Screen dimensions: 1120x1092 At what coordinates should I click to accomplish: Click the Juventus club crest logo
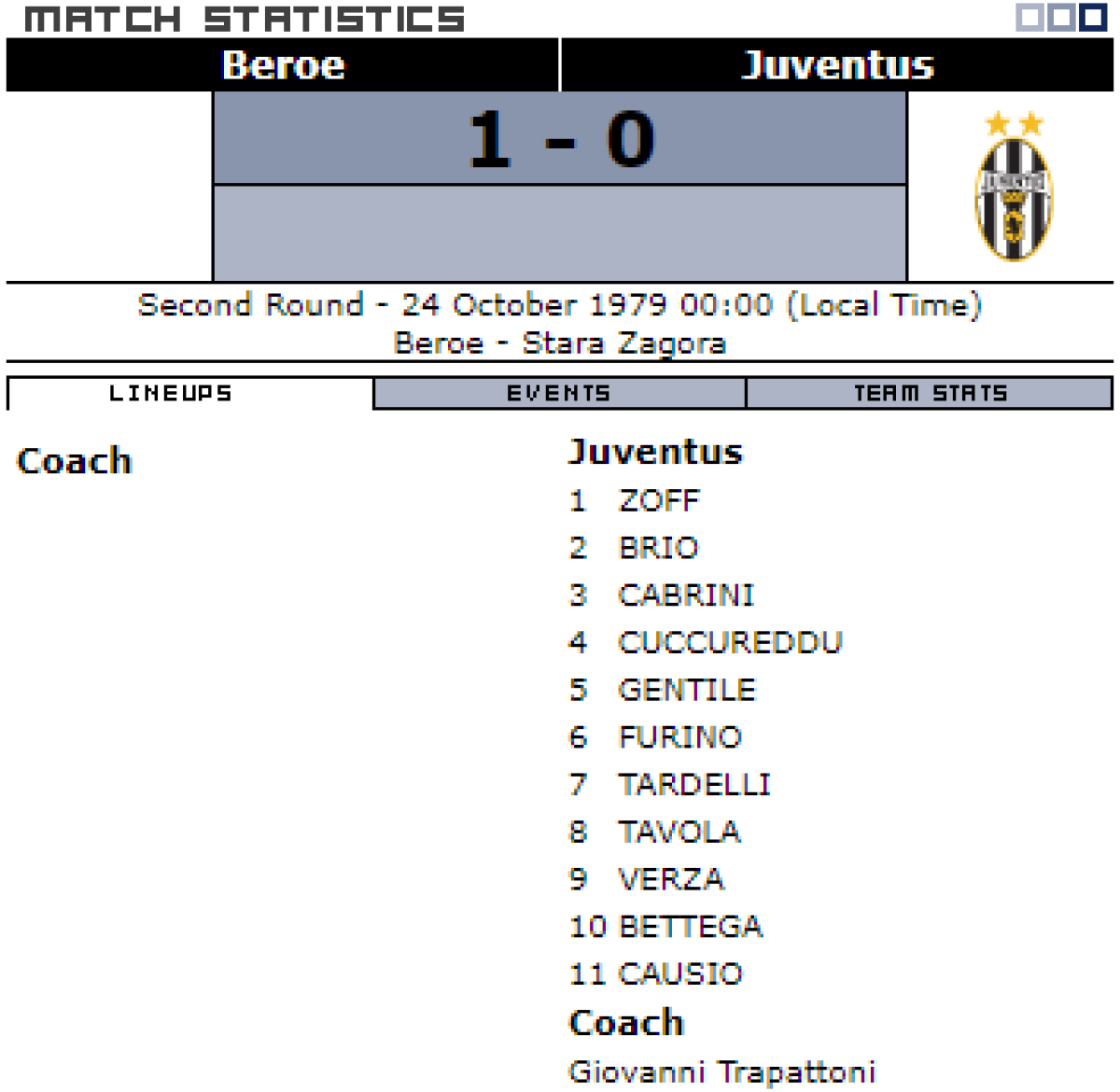click(x=1013, y=187)
